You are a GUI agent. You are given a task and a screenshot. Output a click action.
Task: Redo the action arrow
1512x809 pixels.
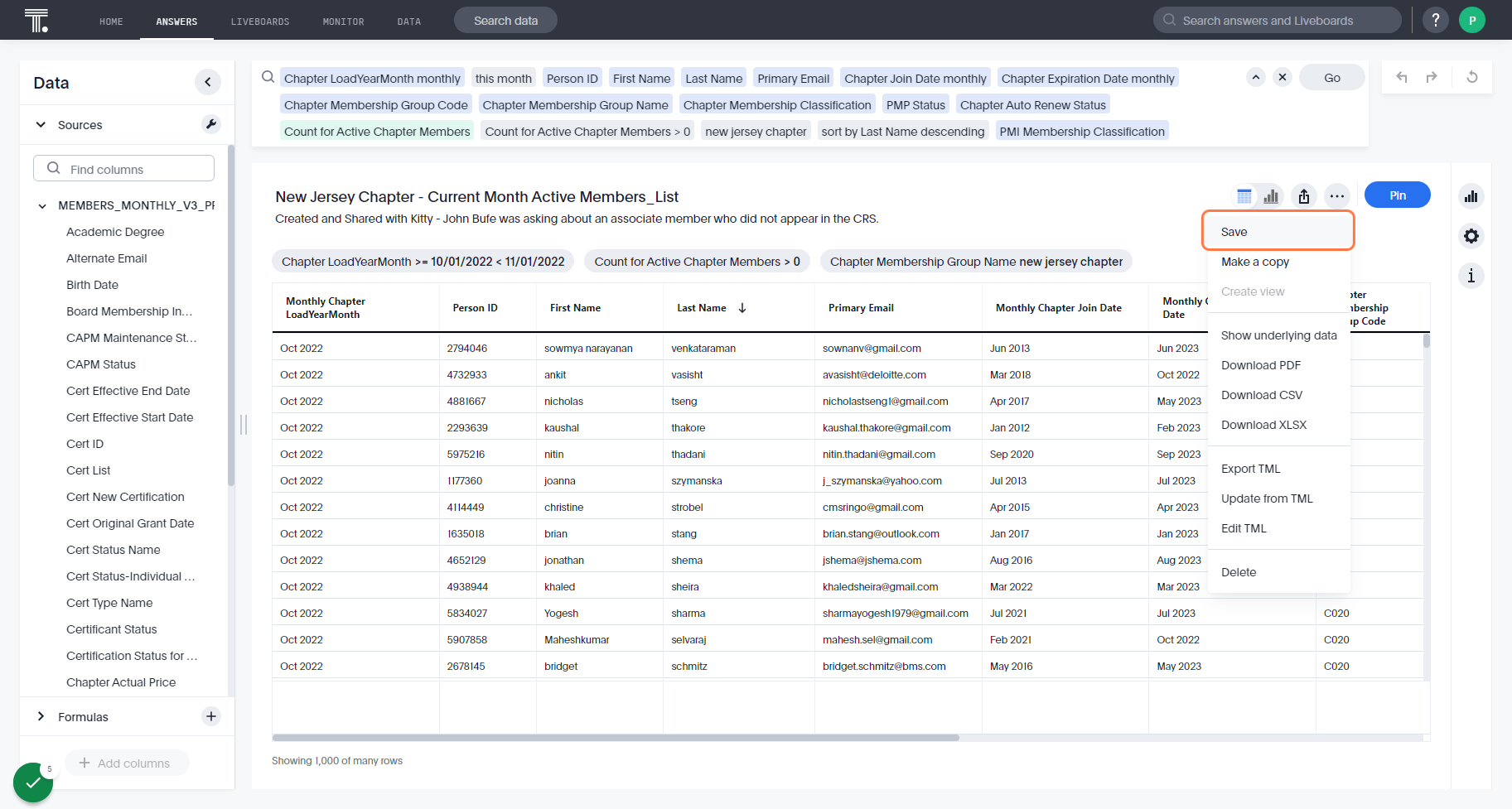pos(1432,77)
